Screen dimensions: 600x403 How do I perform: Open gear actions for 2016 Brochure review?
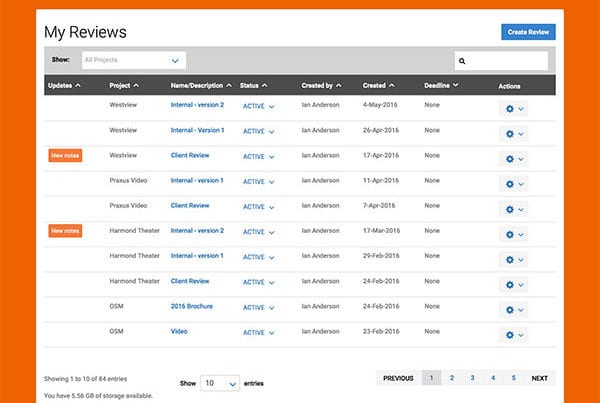pos(514,310)
